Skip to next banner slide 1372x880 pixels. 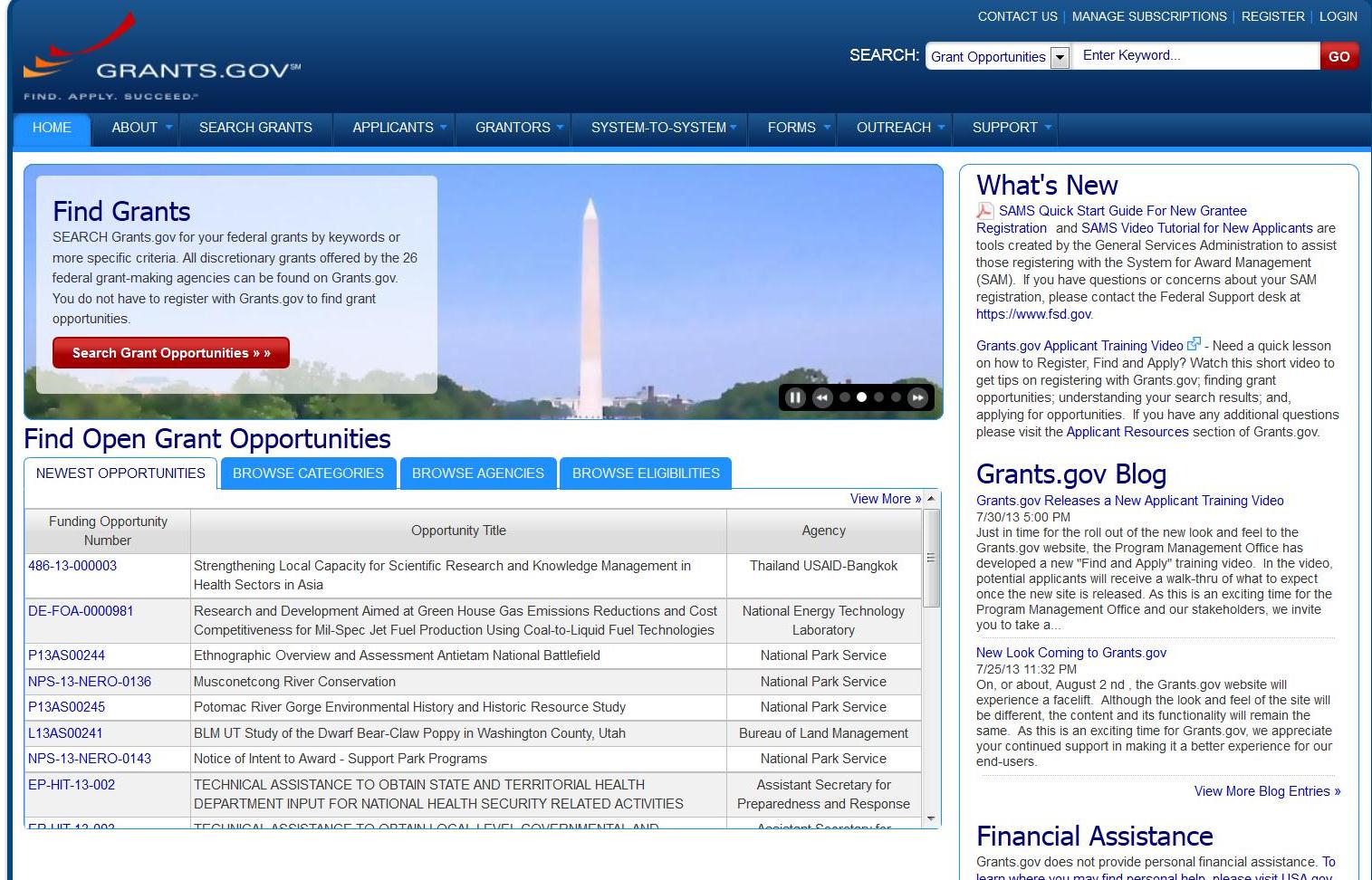tap(918, 397)
